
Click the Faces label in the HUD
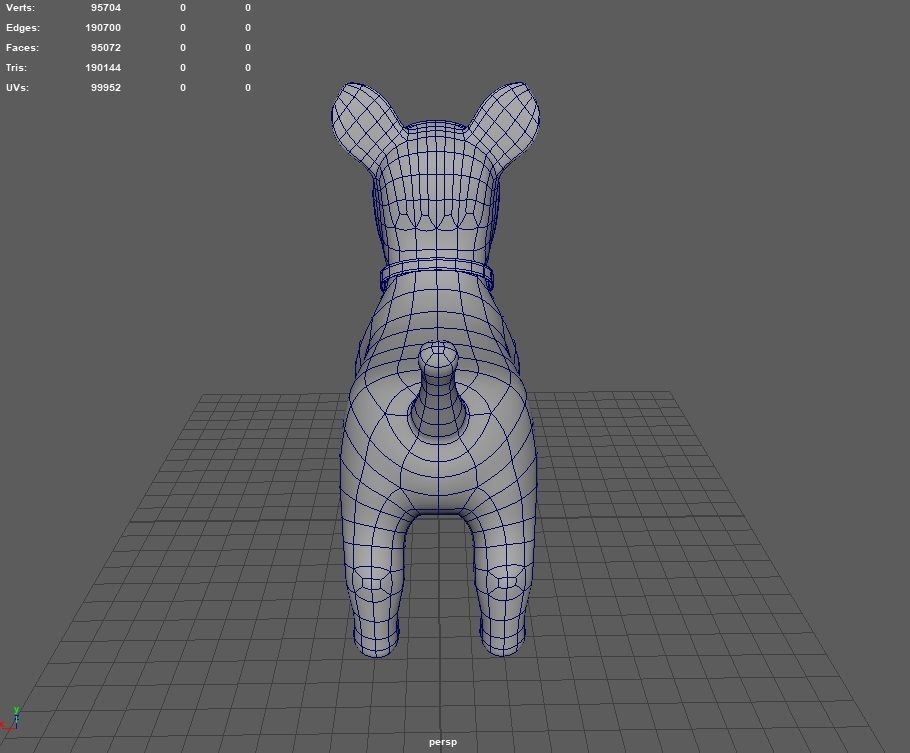point(22,48)
